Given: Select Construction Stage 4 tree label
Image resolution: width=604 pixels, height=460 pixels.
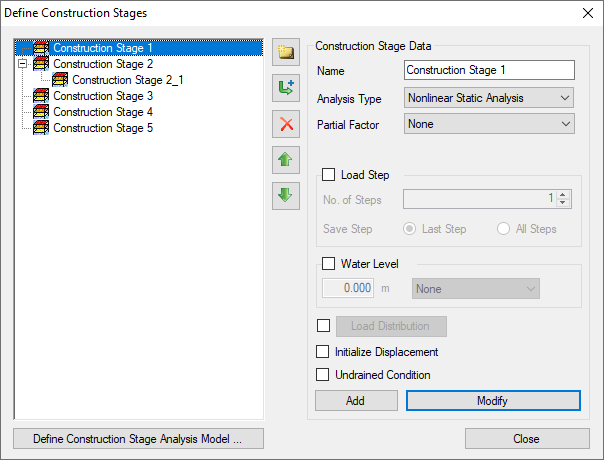Looking at the screenshot, I should click(x=103, y=112).
